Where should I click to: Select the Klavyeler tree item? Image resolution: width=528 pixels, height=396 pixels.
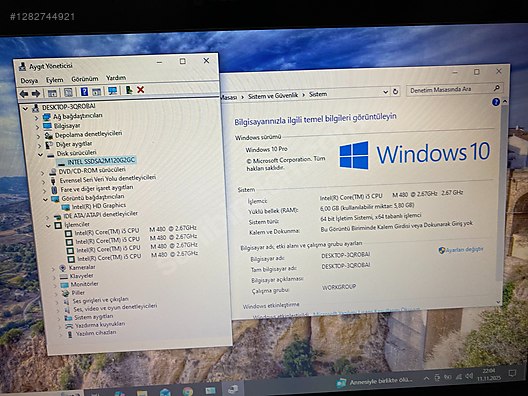click(81, 276)
